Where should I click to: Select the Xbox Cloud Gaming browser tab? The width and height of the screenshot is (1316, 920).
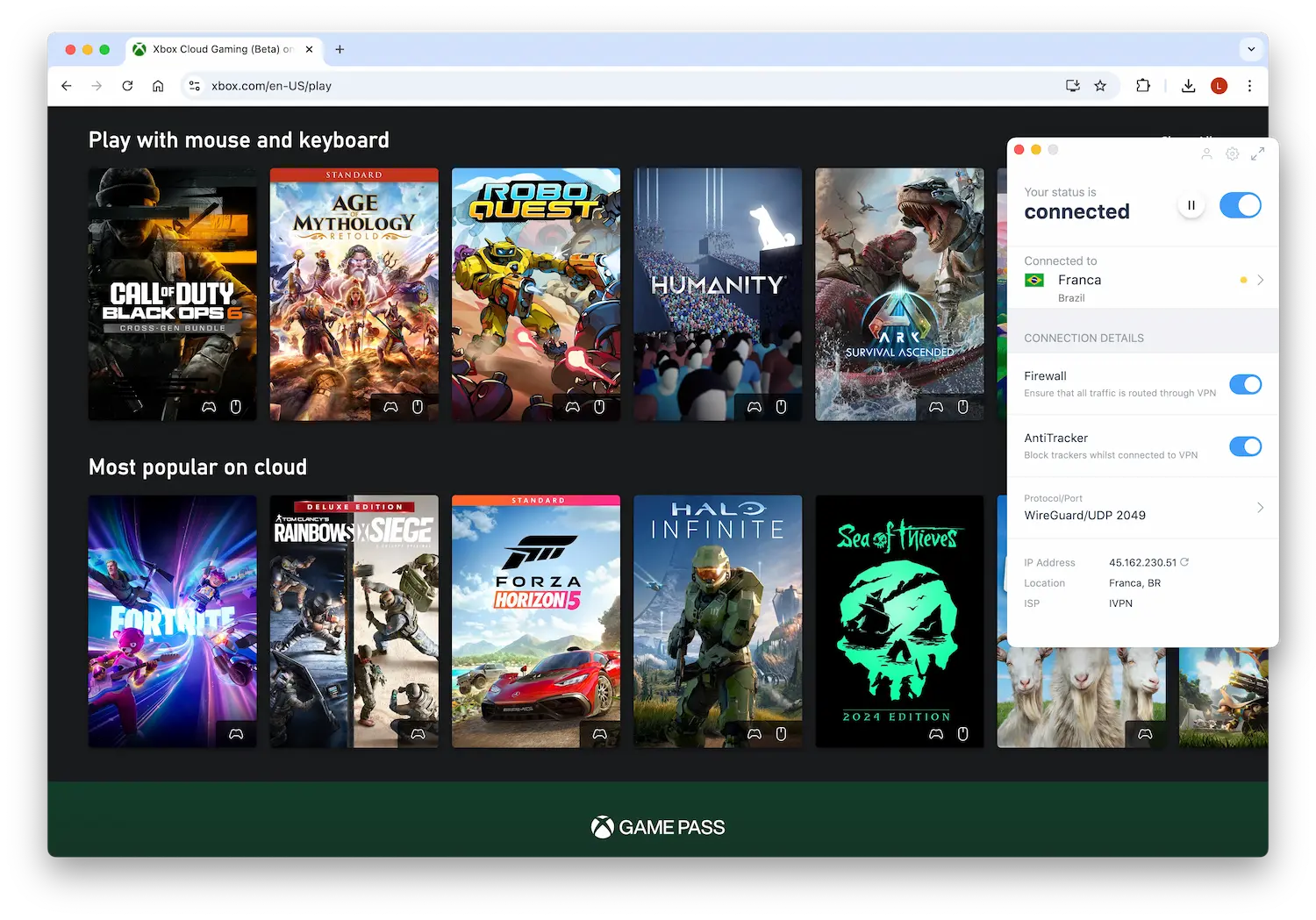(217, 50)
